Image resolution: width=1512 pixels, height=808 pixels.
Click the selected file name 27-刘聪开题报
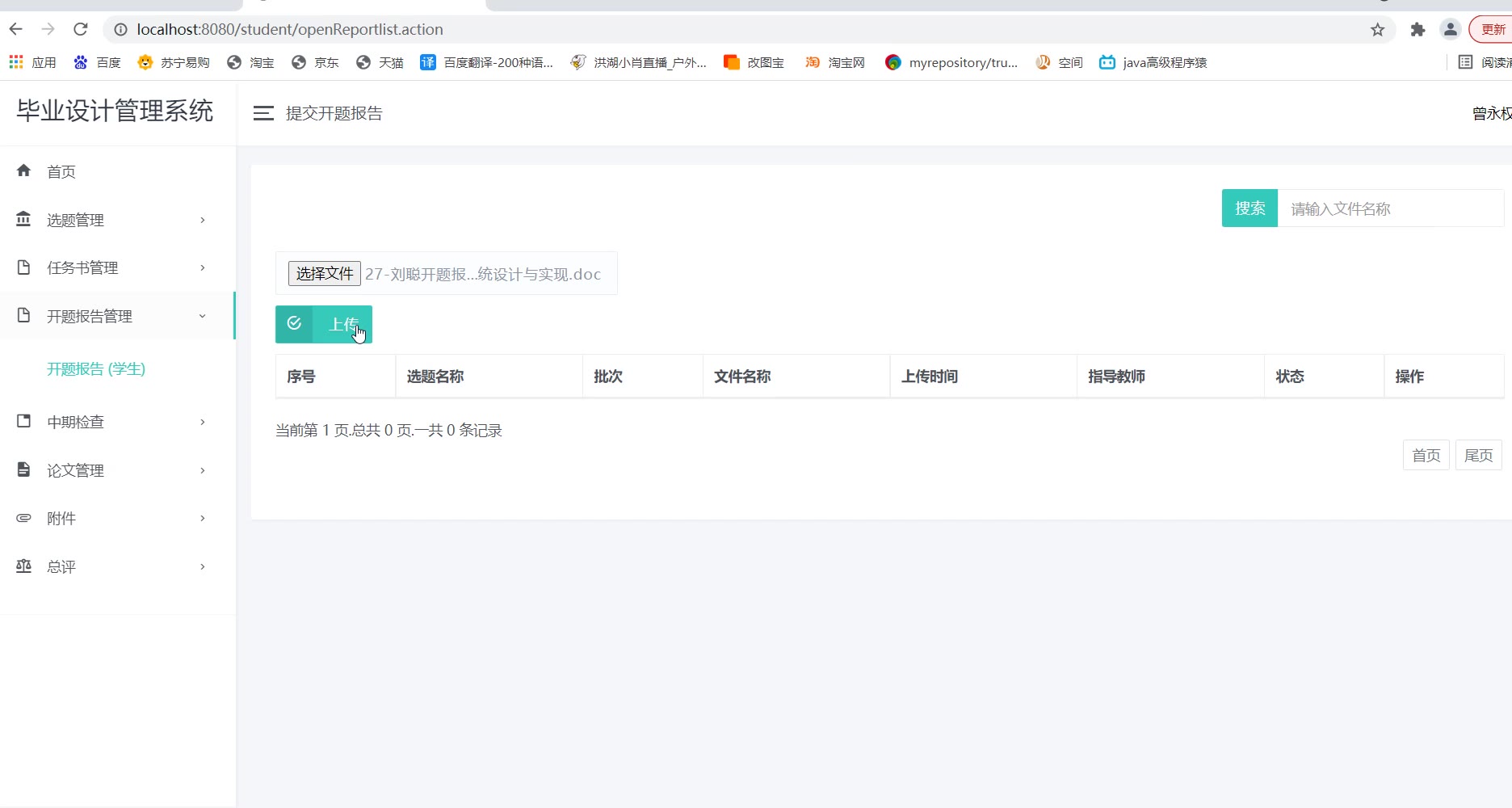point(483,274)
